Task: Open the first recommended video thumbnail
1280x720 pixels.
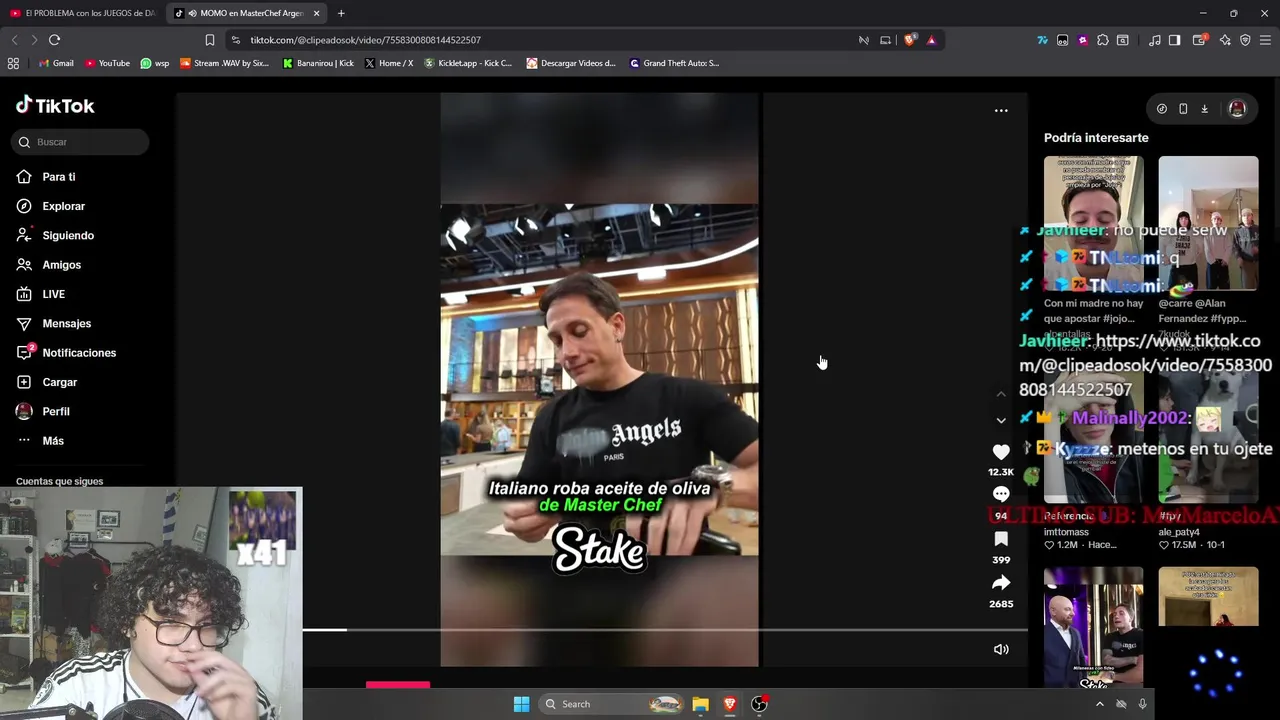Action: pyautogui.click(x=1093, y=223)
